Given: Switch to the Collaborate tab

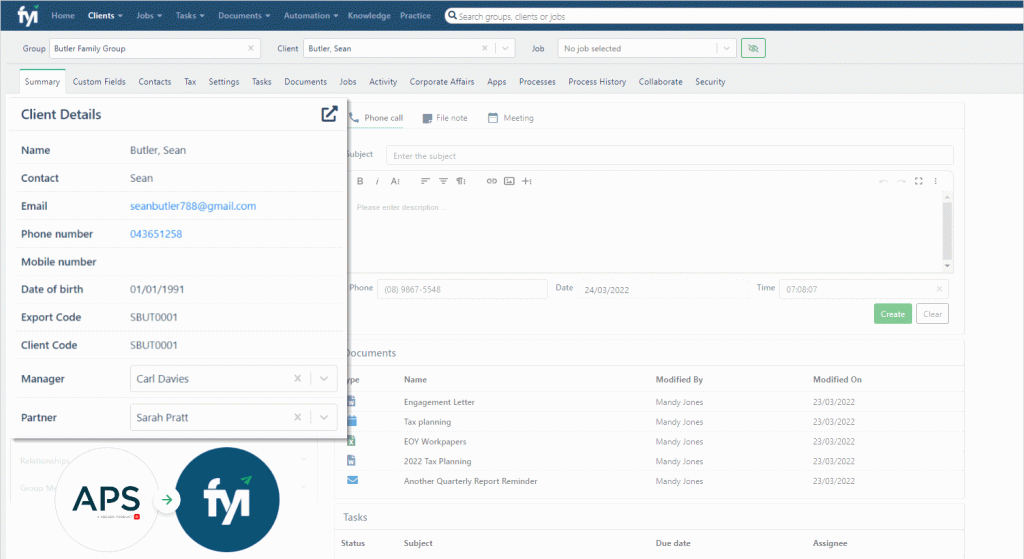Looking at the screenshot, I should point(660,82).
